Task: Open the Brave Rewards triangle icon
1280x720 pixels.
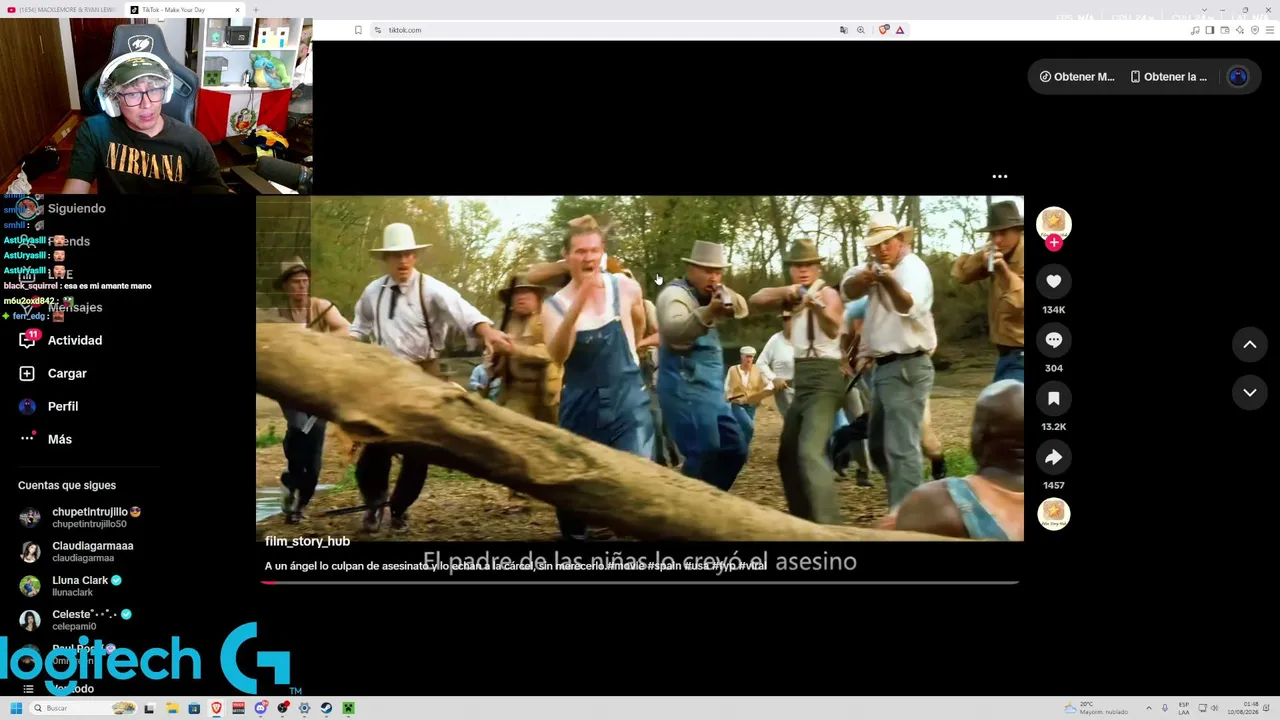Action: (x=900, y=30)
